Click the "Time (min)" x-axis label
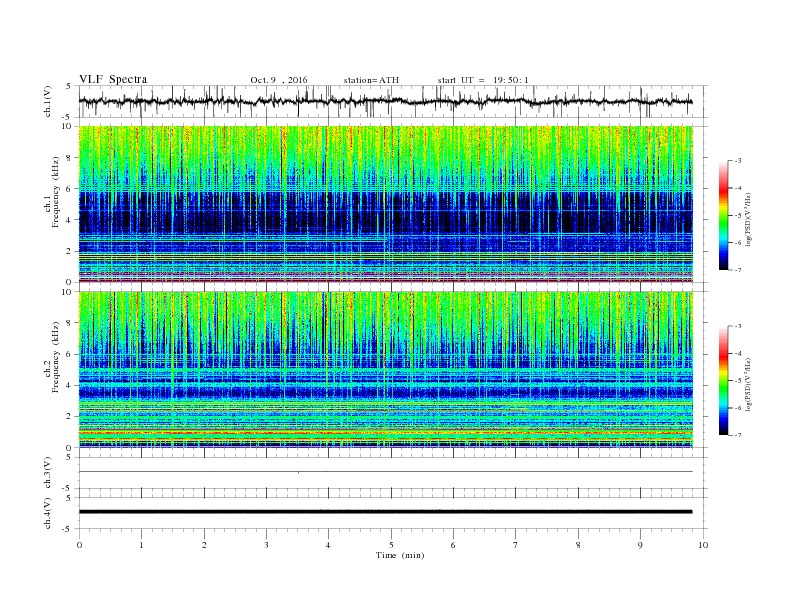Viewport: 792px width, 612px height. 400,555
